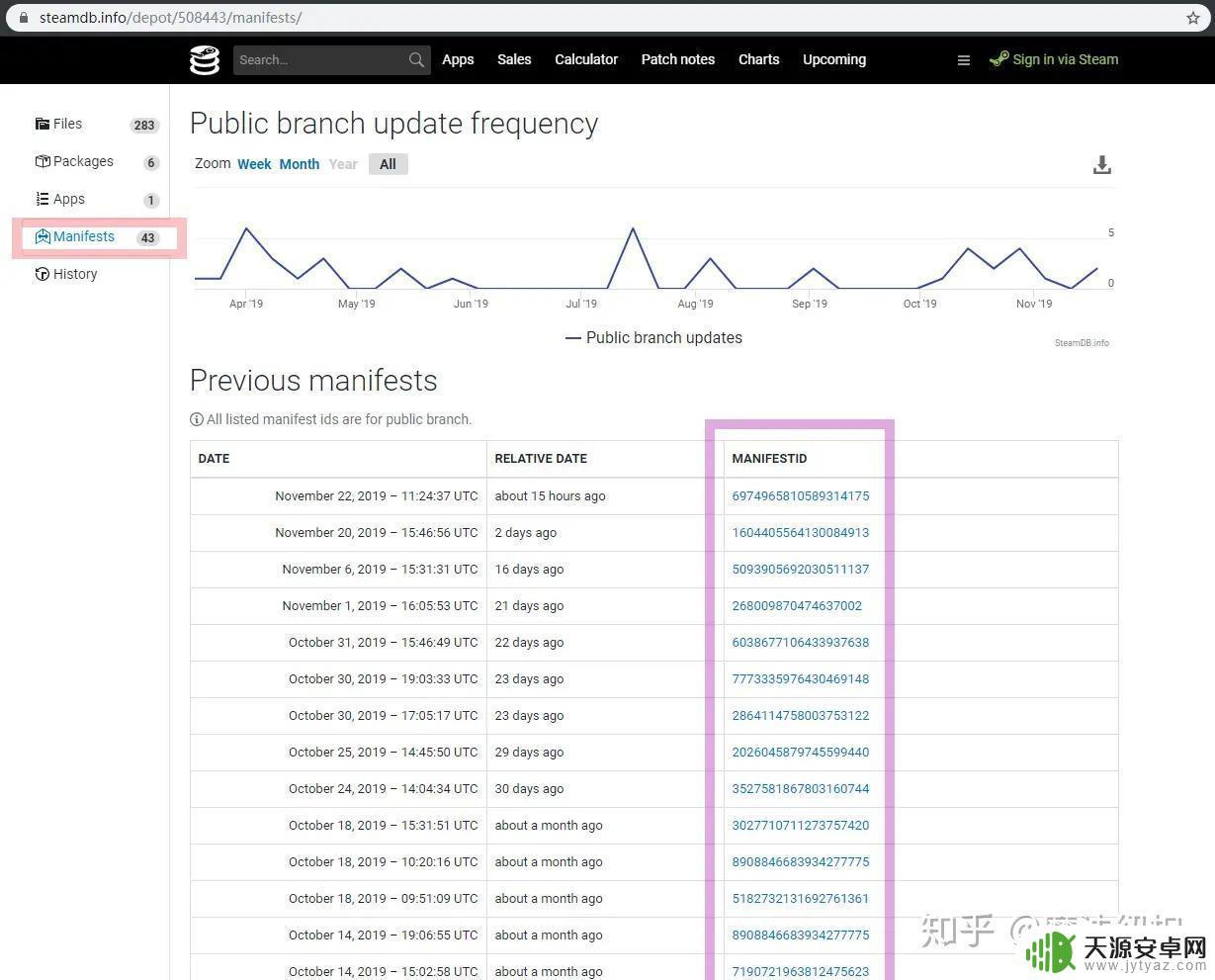Select date November 6, 2019 – 15:31:31 UTC
Screen dimensions: 1215x980
[380, 570]
